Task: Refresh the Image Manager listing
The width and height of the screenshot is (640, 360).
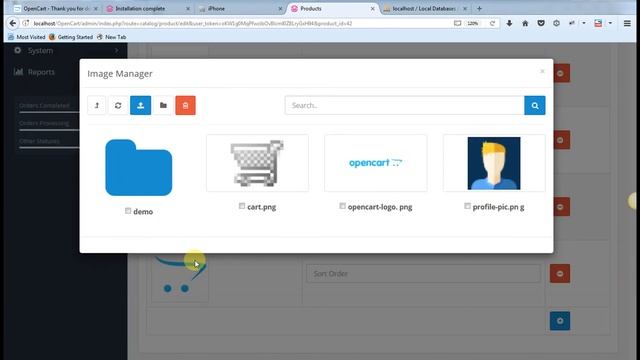Action: 118,105
